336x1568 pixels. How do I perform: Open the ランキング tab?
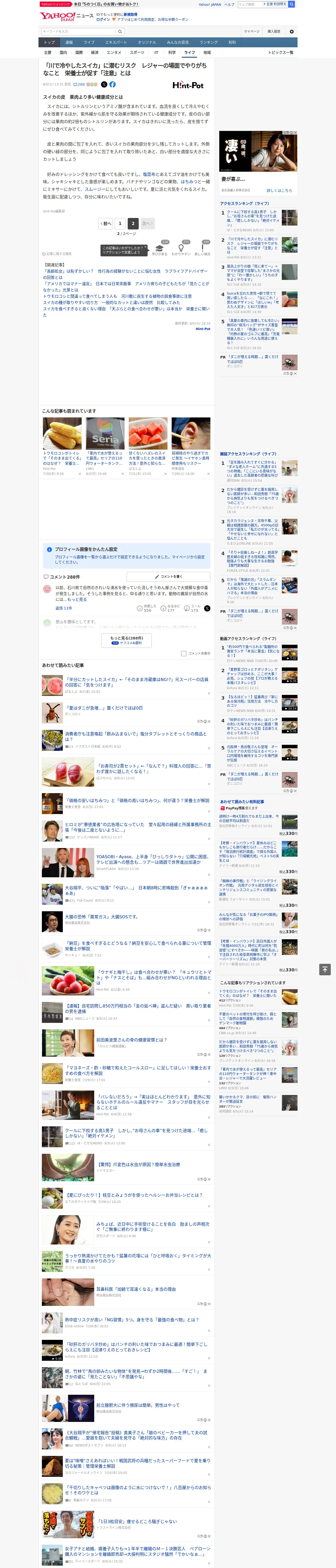209,43
